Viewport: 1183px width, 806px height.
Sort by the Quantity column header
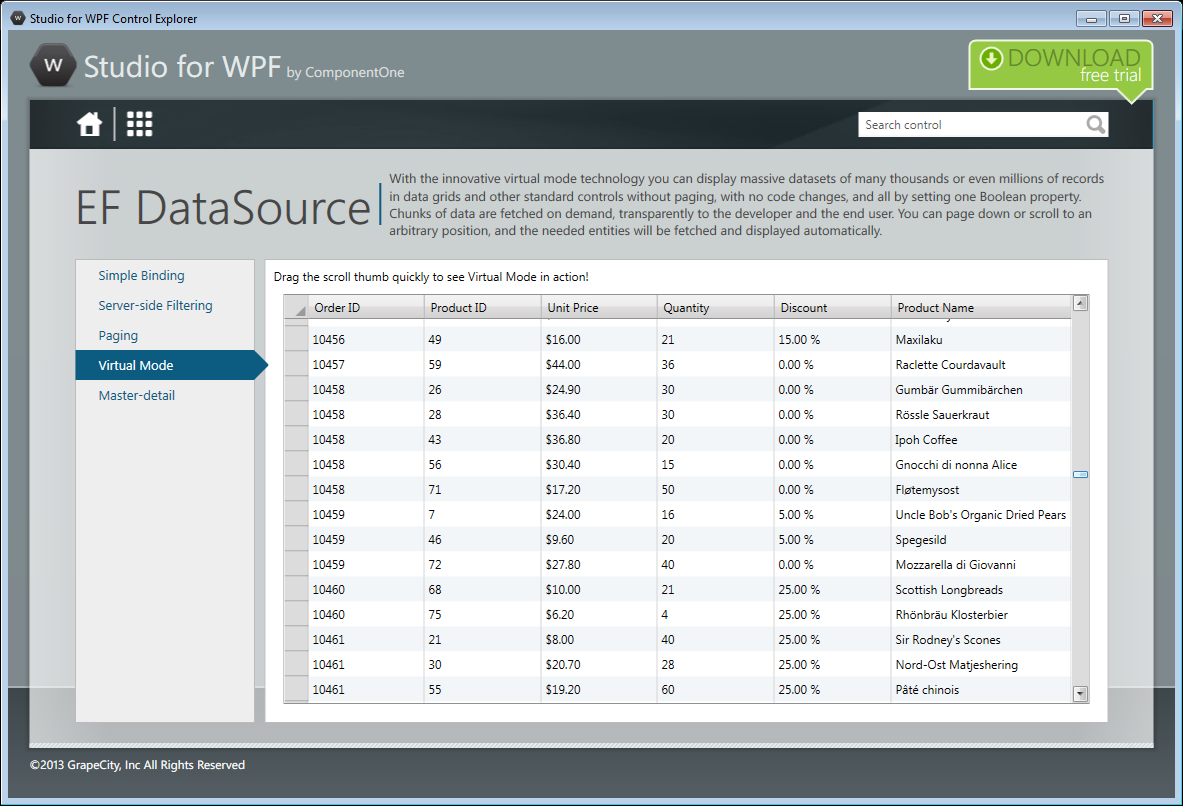coord(716,308)
